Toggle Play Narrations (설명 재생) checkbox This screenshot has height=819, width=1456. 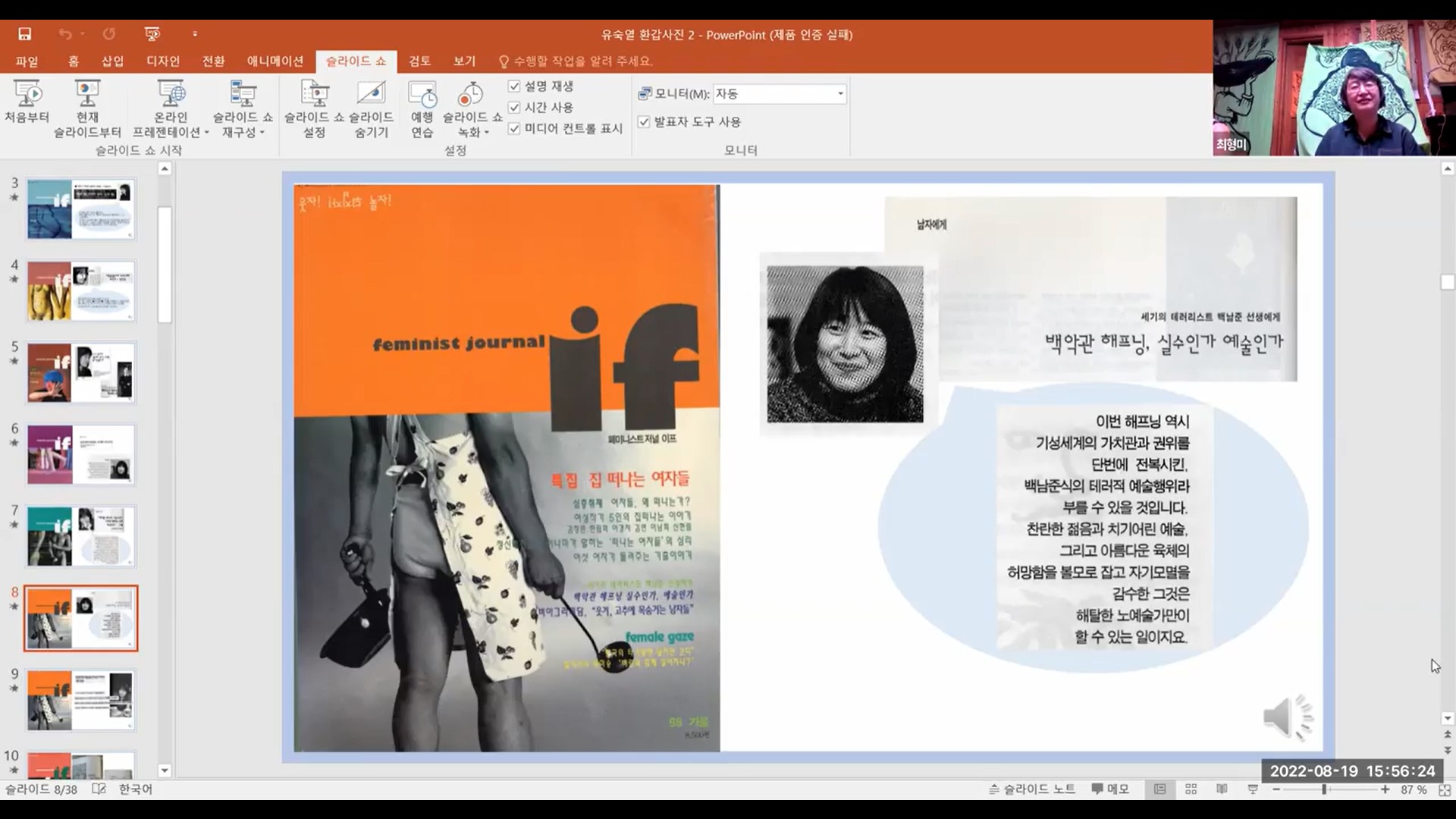[514, 86]
